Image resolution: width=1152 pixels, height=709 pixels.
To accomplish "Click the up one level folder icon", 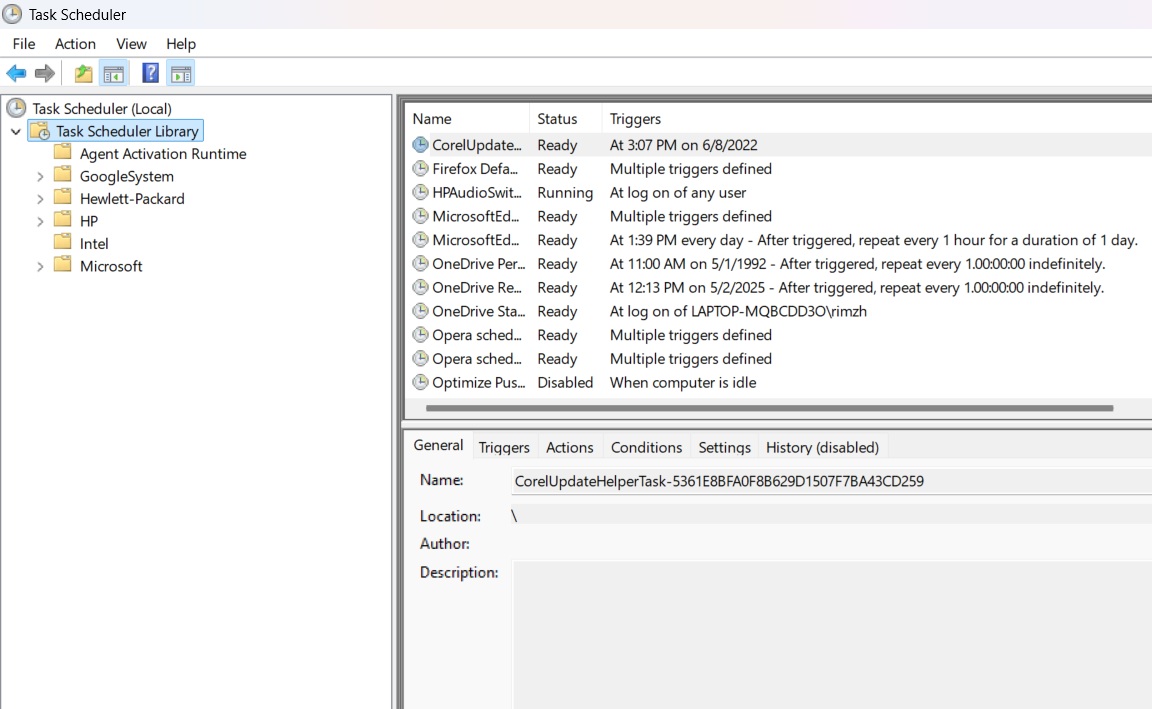I will tap(82, 72).
